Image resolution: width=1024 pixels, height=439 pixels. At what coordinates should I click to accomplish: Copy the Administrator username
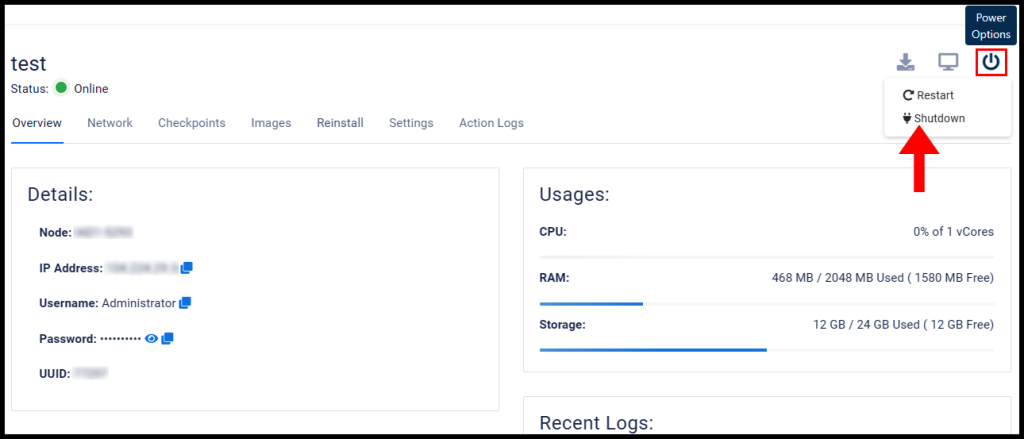pos(185,303)
